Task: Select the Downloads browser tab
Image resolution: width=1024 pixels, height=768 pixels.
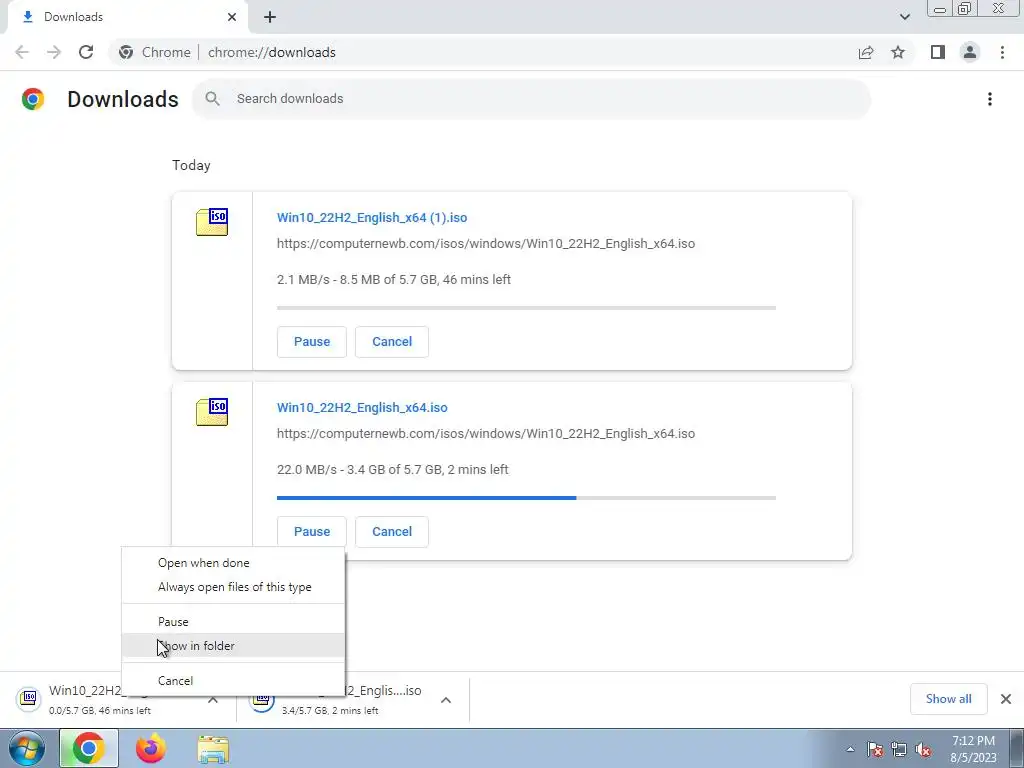Action: pos(127,18)
